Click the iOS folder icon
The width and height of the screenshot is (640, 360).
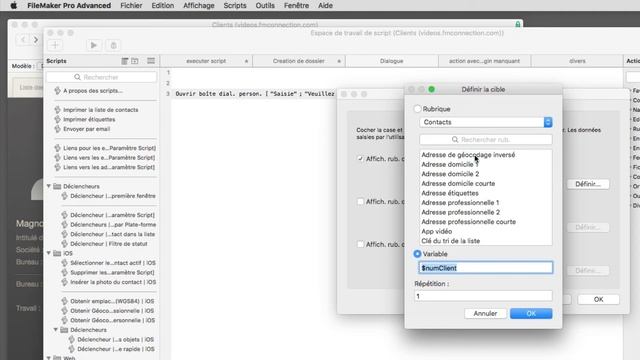coord(57,253)
